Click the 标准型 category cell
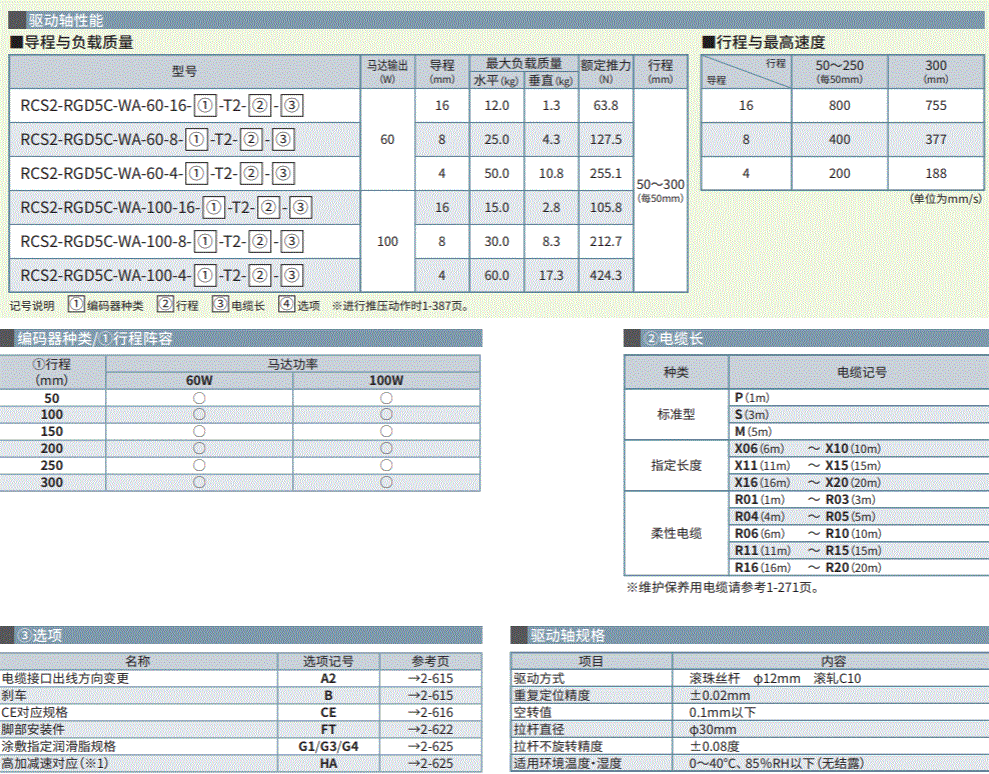This screenshot has height=774, width=989. 676,414
